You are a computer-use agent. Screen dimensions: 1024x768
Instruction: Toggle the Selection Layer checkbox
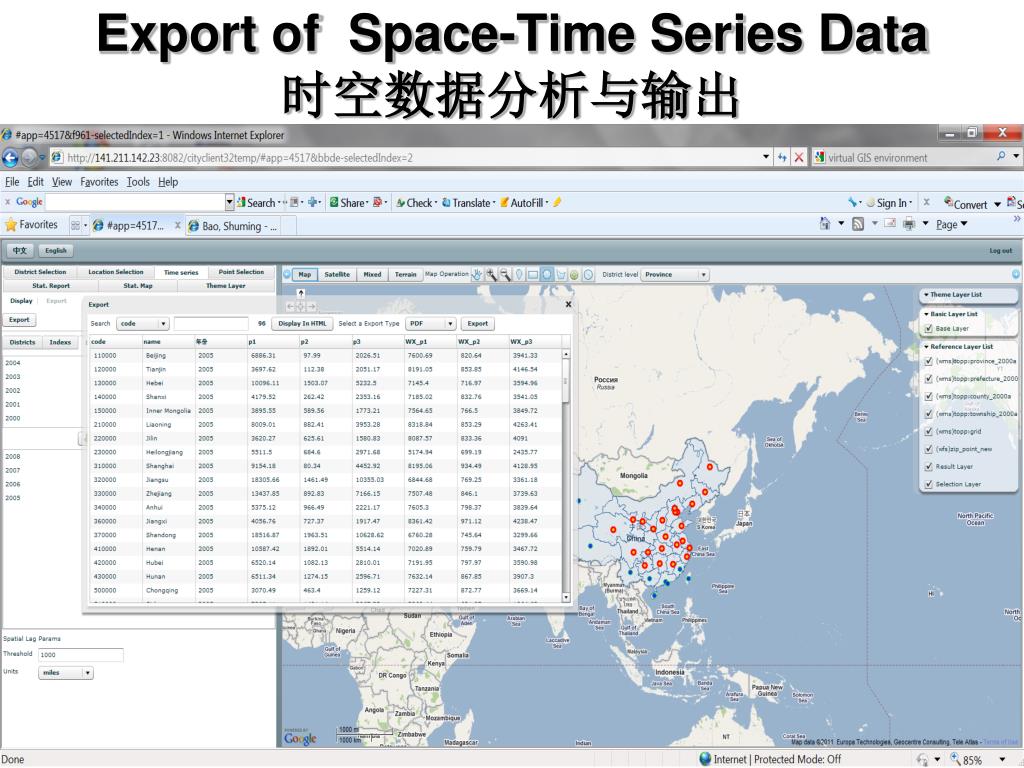pyautogui.click(x=928, y=485)
